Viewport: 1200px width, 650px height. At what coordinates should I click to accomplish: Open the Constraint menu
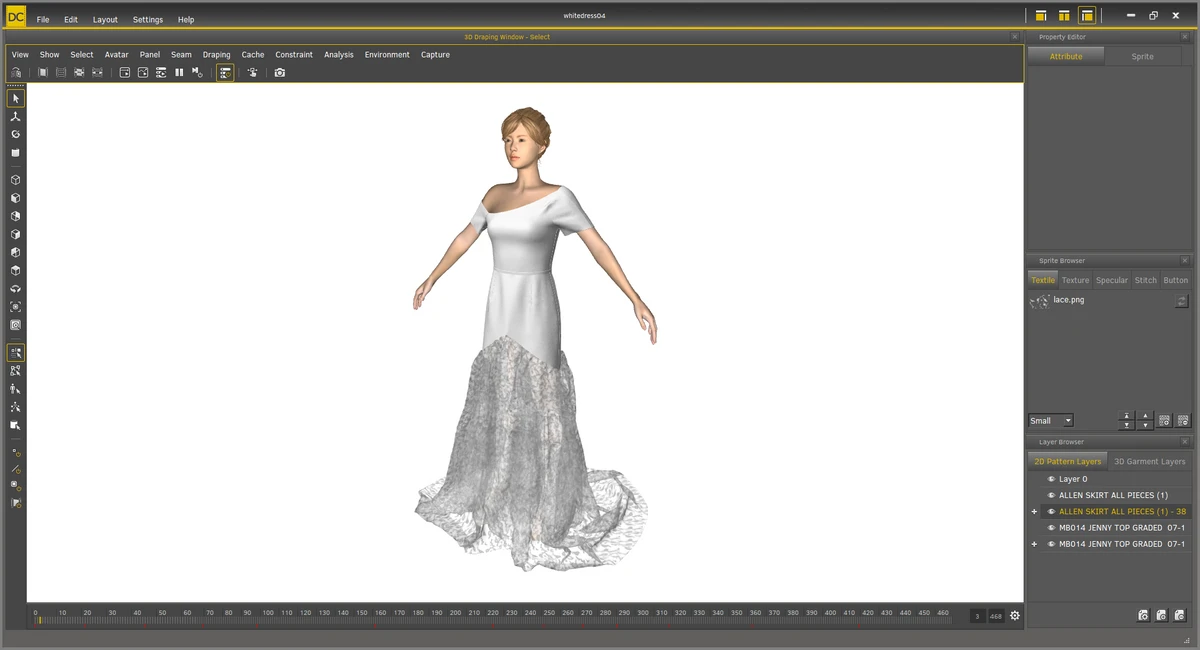pos(294,55)
